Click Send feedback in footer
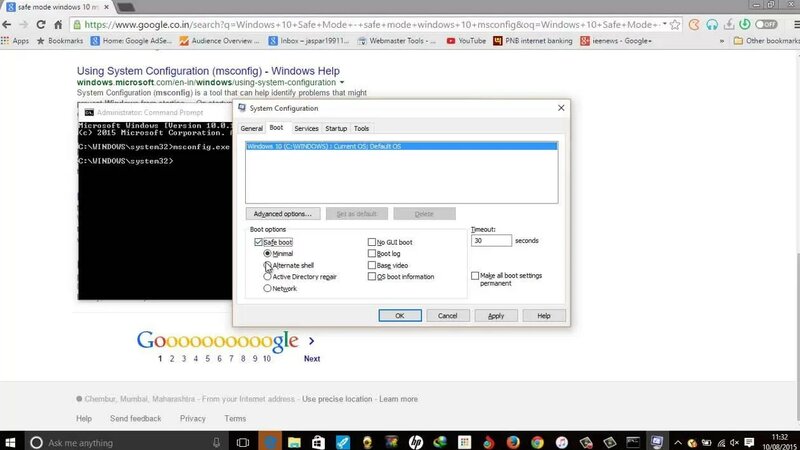Screen dimensions: 800x450 pyautogui.click(x=135, y=418)
